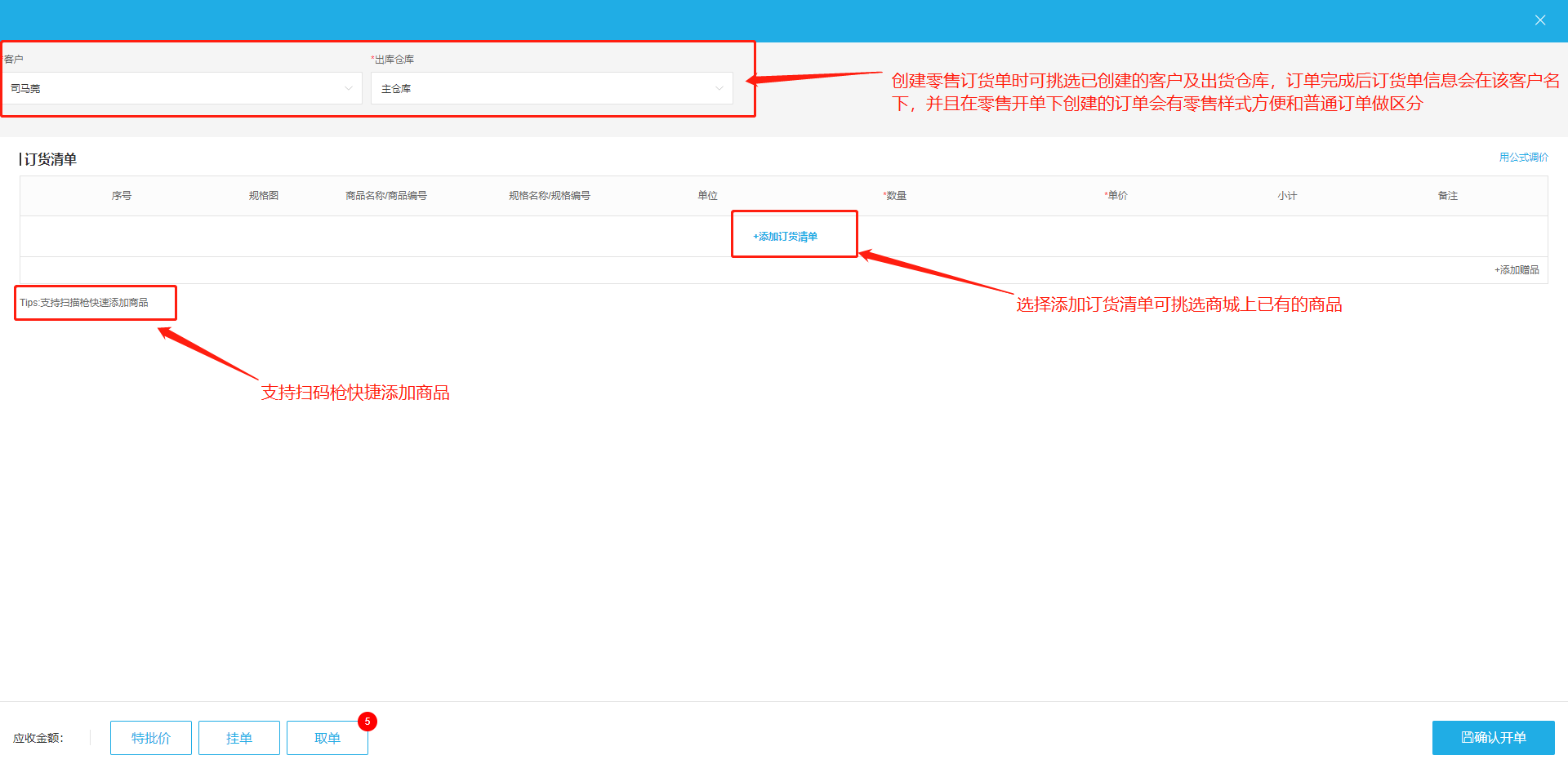Open 用公式调价 formula pricing

coord(1523,157)
